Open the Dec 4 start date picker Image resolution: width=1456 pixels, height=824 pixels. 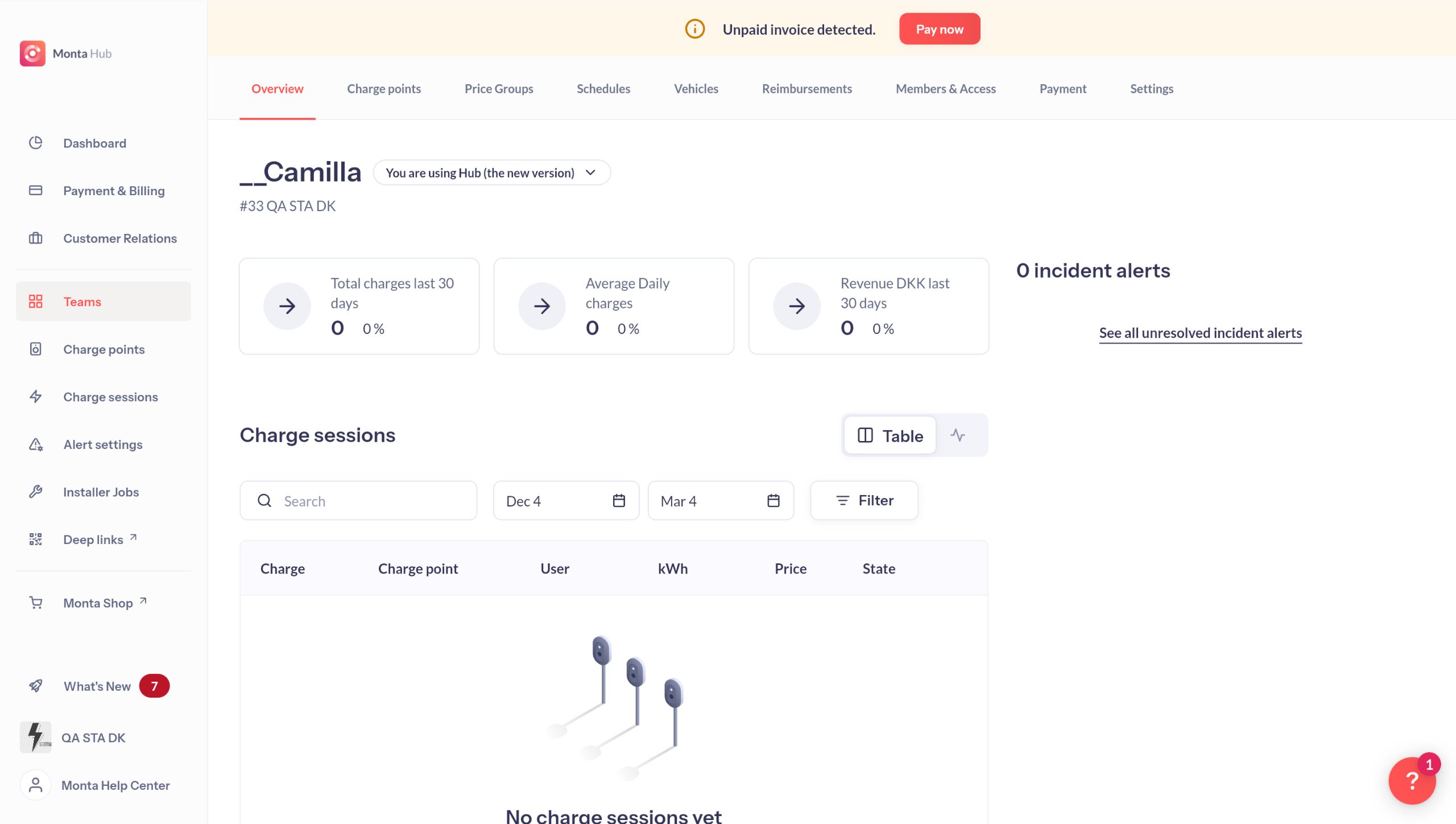tap(566, 501)
